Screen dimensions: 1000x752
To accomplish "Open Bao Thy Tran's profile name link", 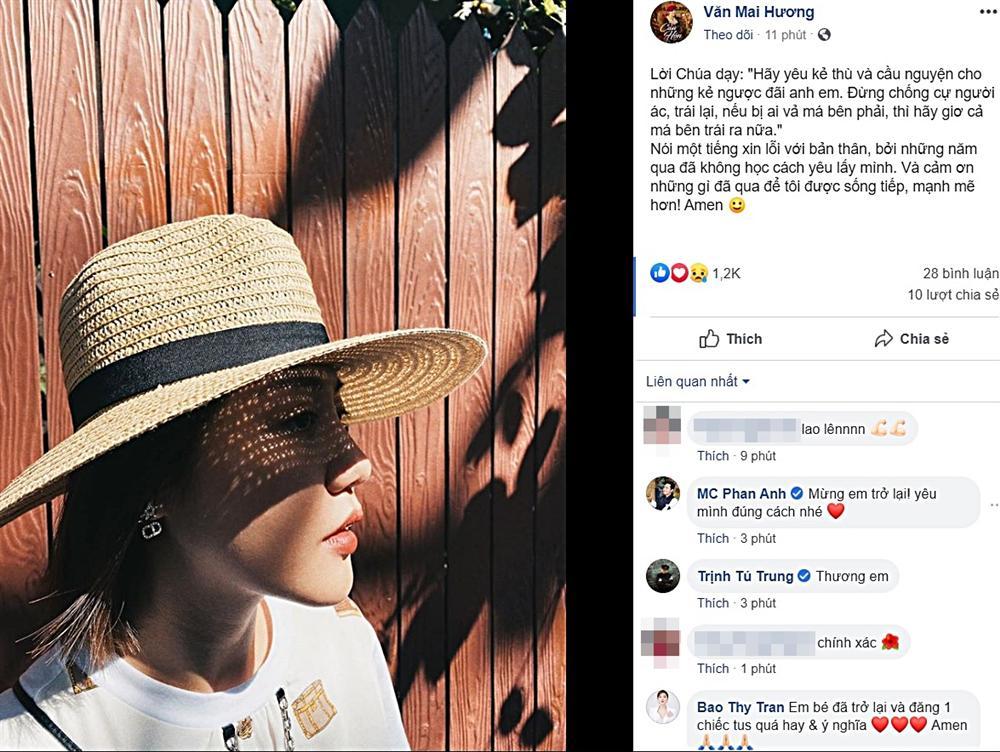I will pyautogui.click(x=741, y=707).
